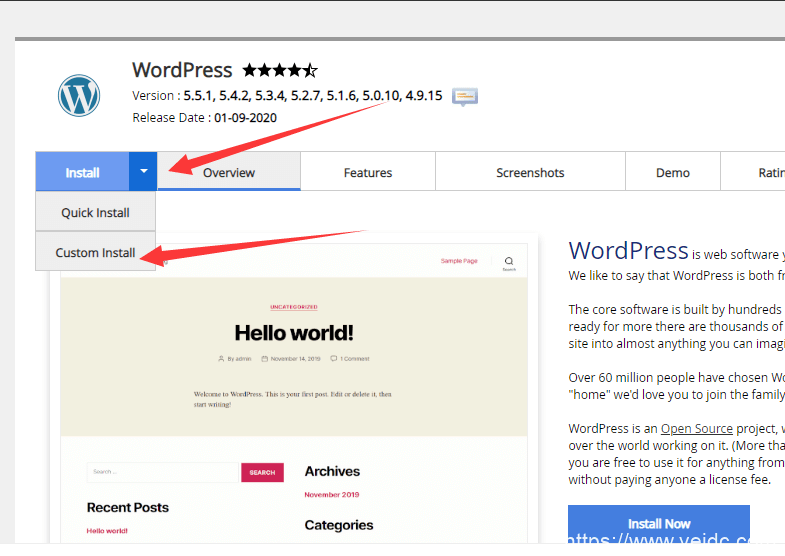This screenshot has width=785, height=556.
Task: Click the search magnifier in demo preview
Action: click(x=509, y=262)
